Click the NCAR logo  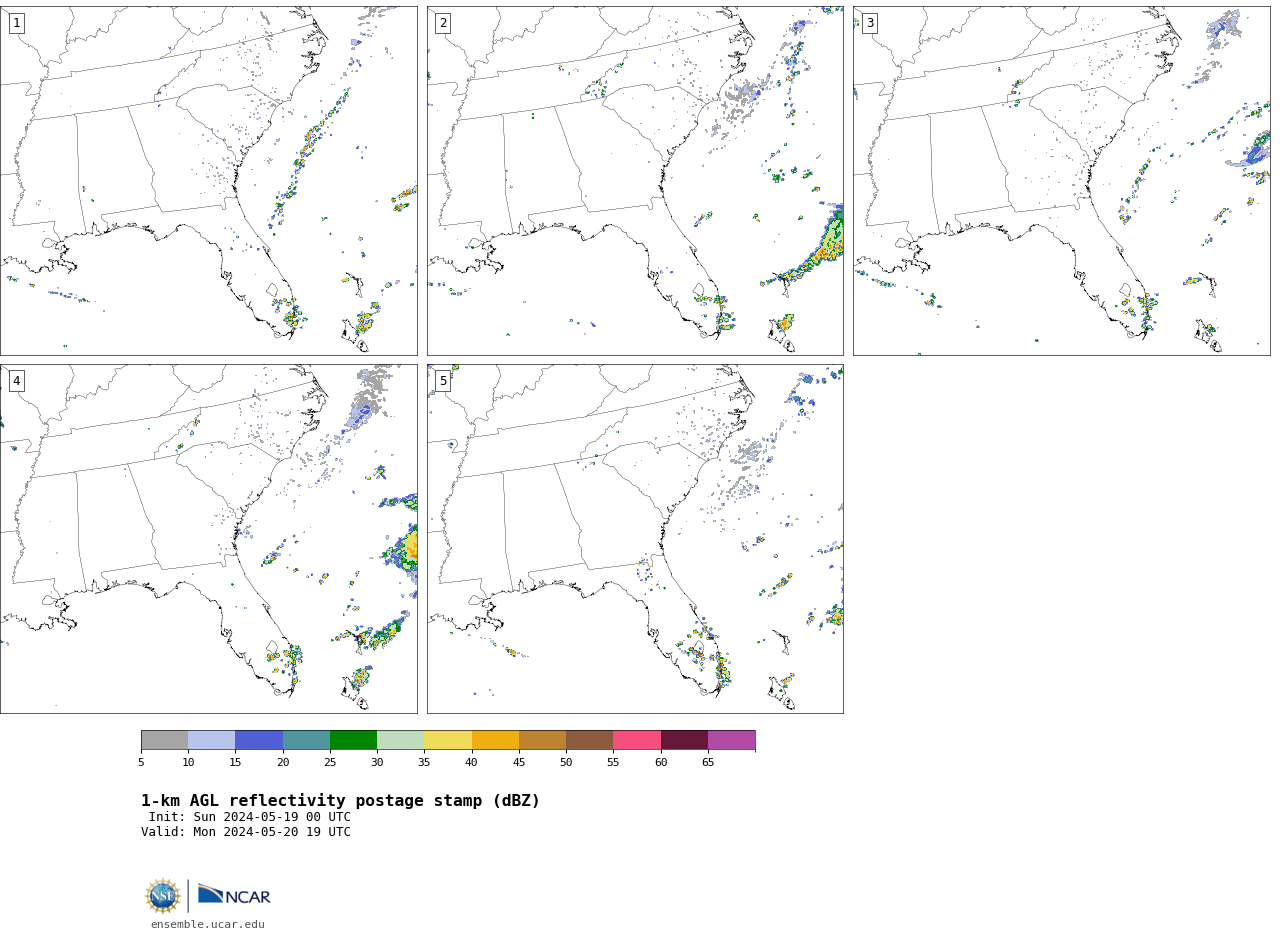(x=234, y=895)
